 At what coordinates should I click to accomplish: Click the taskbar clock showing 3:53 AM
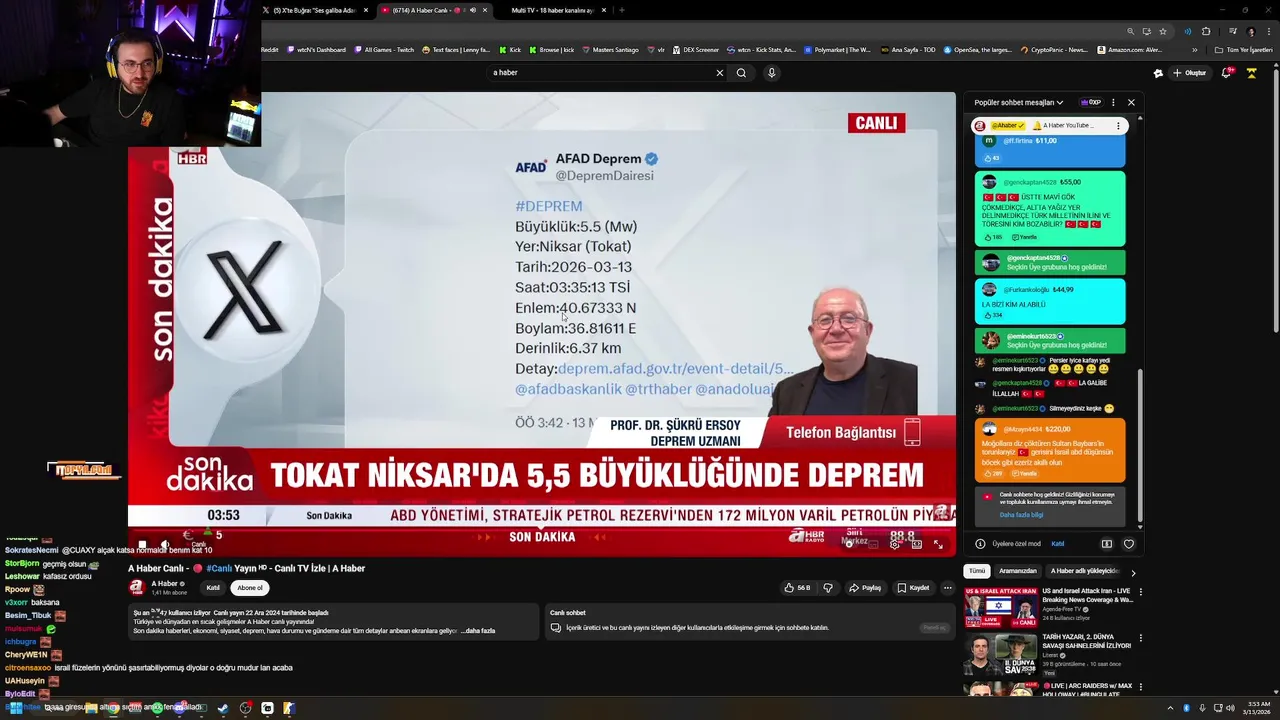pos(1258,708)
